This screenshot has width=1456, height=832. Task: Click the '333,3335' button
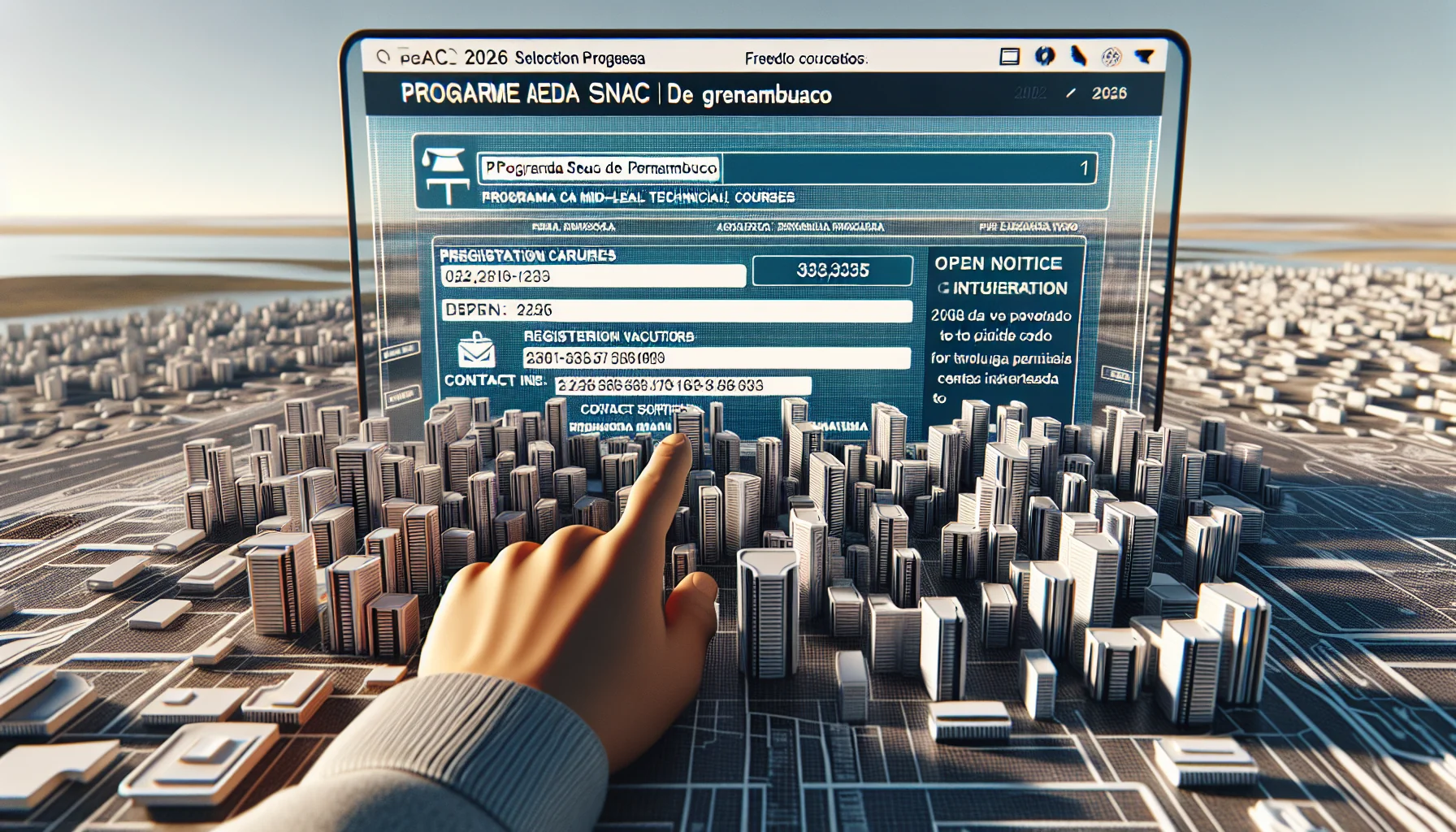pos(833,271)
